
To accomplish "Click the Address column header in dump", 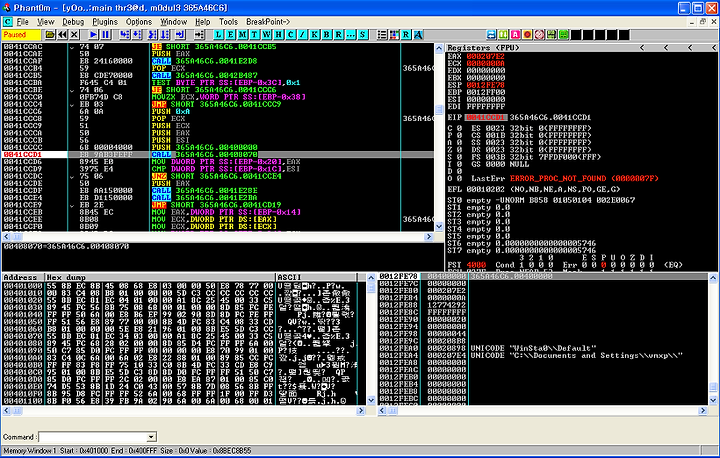I will point(24,277).
